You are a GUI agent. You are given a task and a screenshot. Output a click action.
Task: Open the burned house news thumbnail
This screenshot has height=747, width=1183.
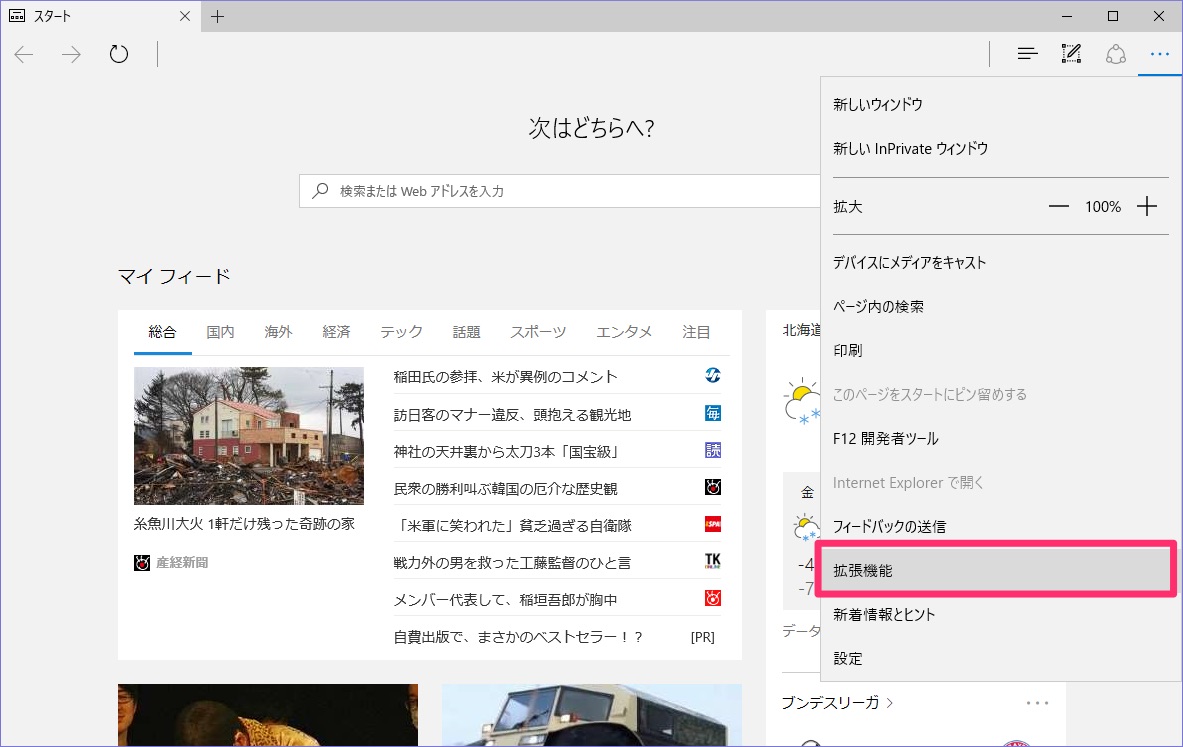(x=249, y=436)
